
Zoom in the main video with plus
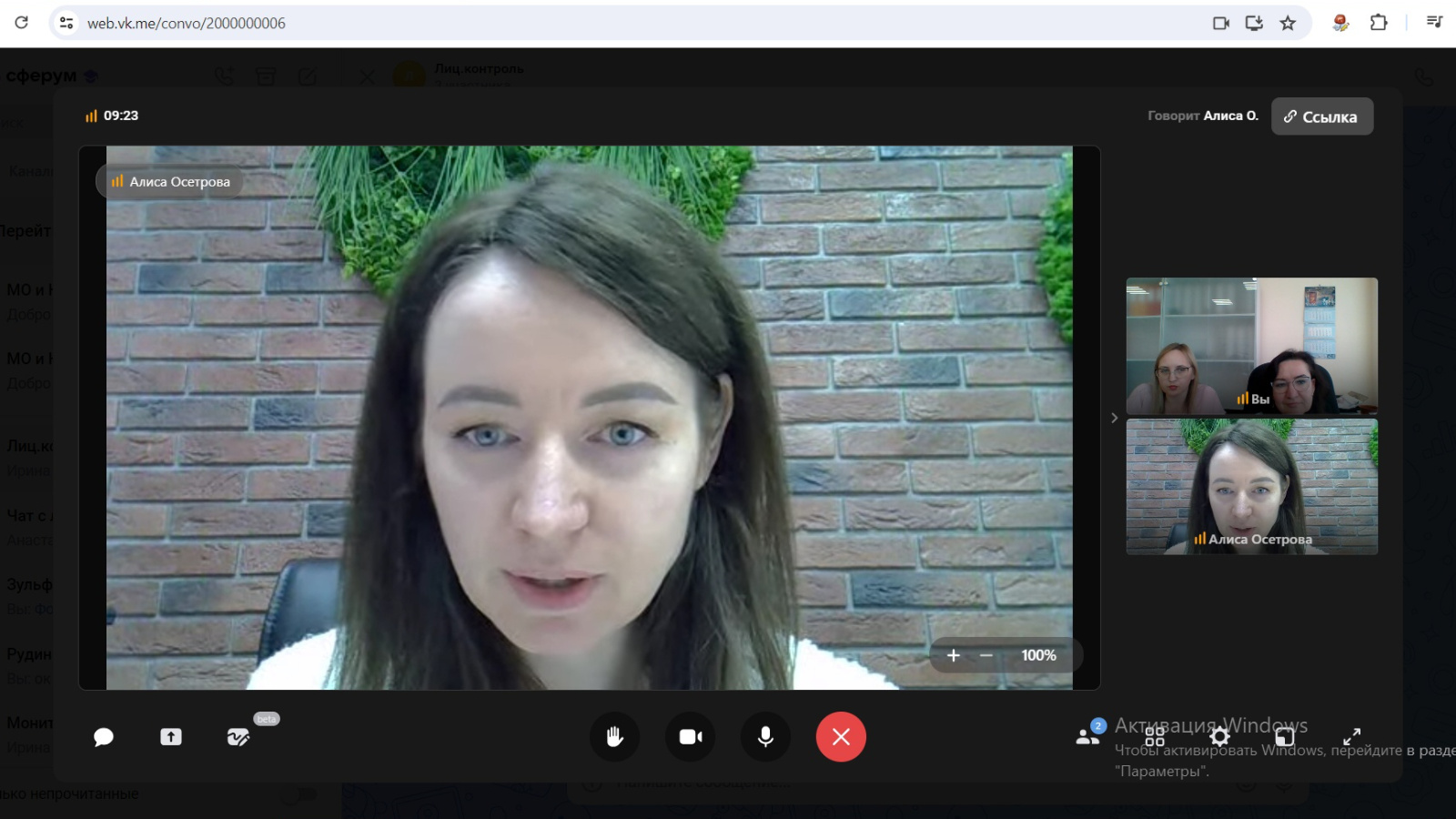coord(954,655)
